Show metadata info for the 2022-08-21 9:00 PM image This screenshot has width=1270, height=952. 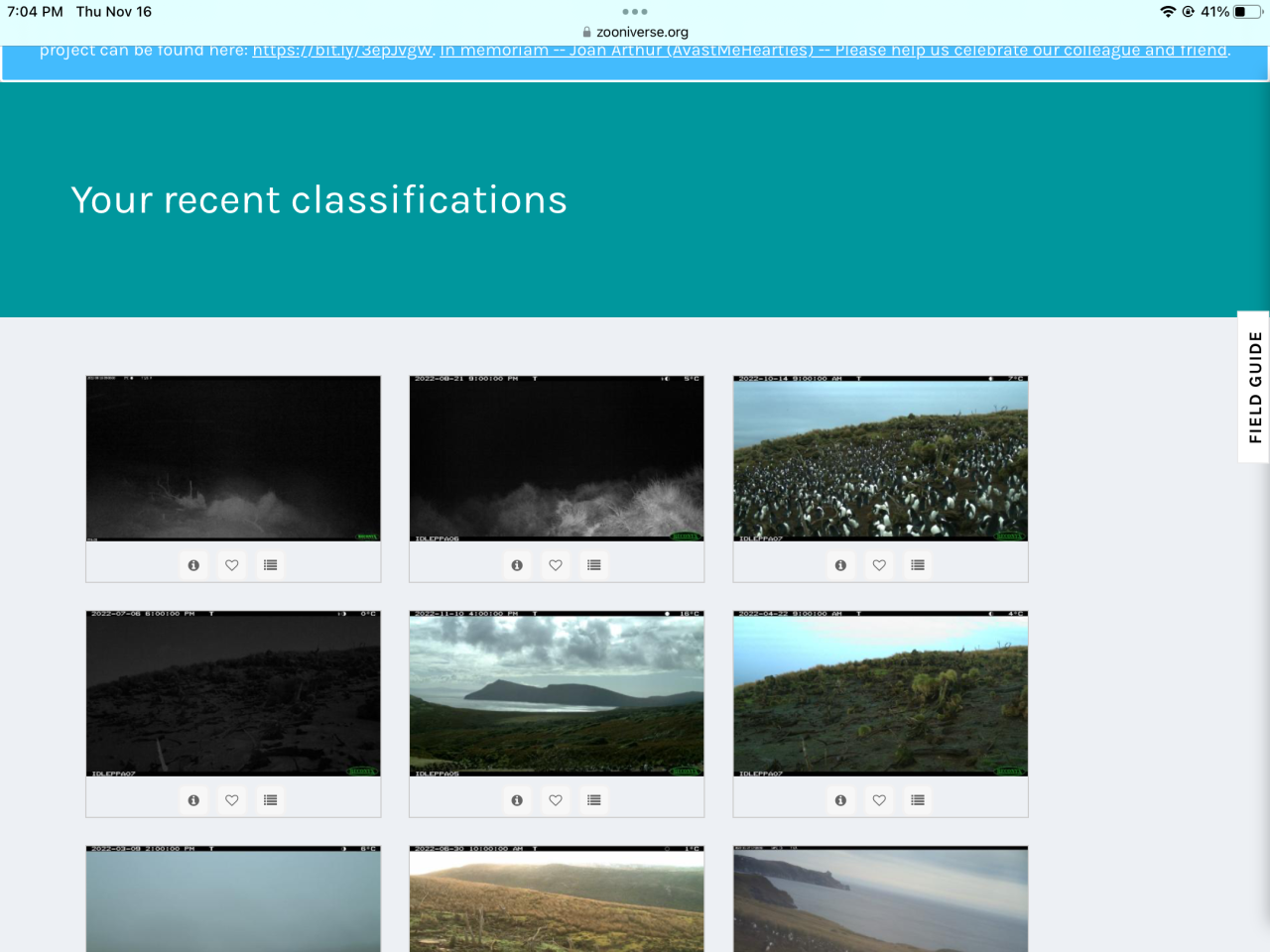click(517, 565)
